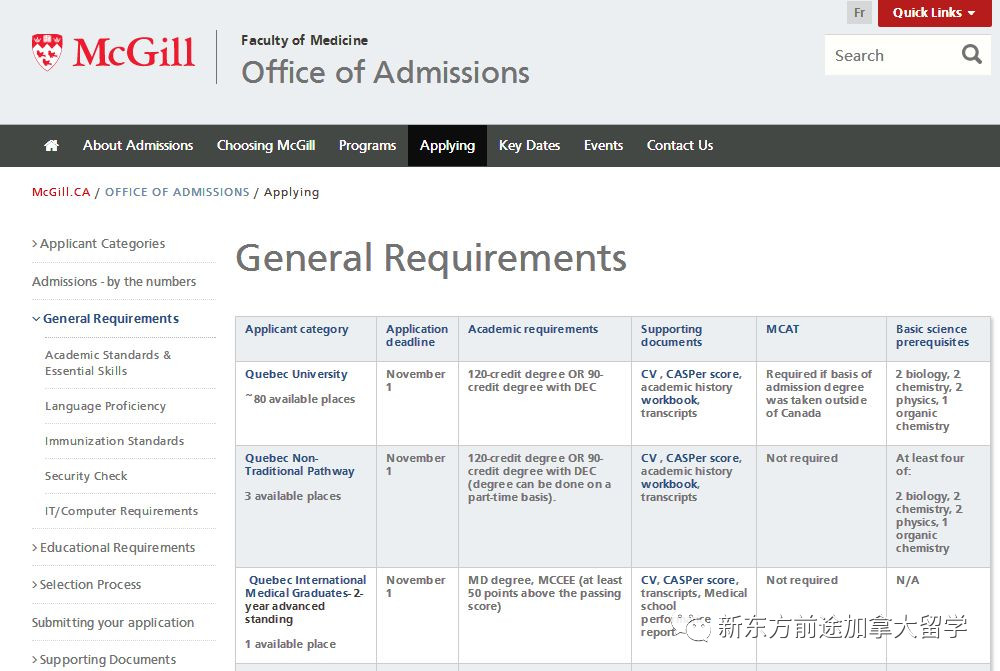This screenshot has height=671, width=1000.
Task: Open Language Proficiency sidebar item
Action: point(105,406)
